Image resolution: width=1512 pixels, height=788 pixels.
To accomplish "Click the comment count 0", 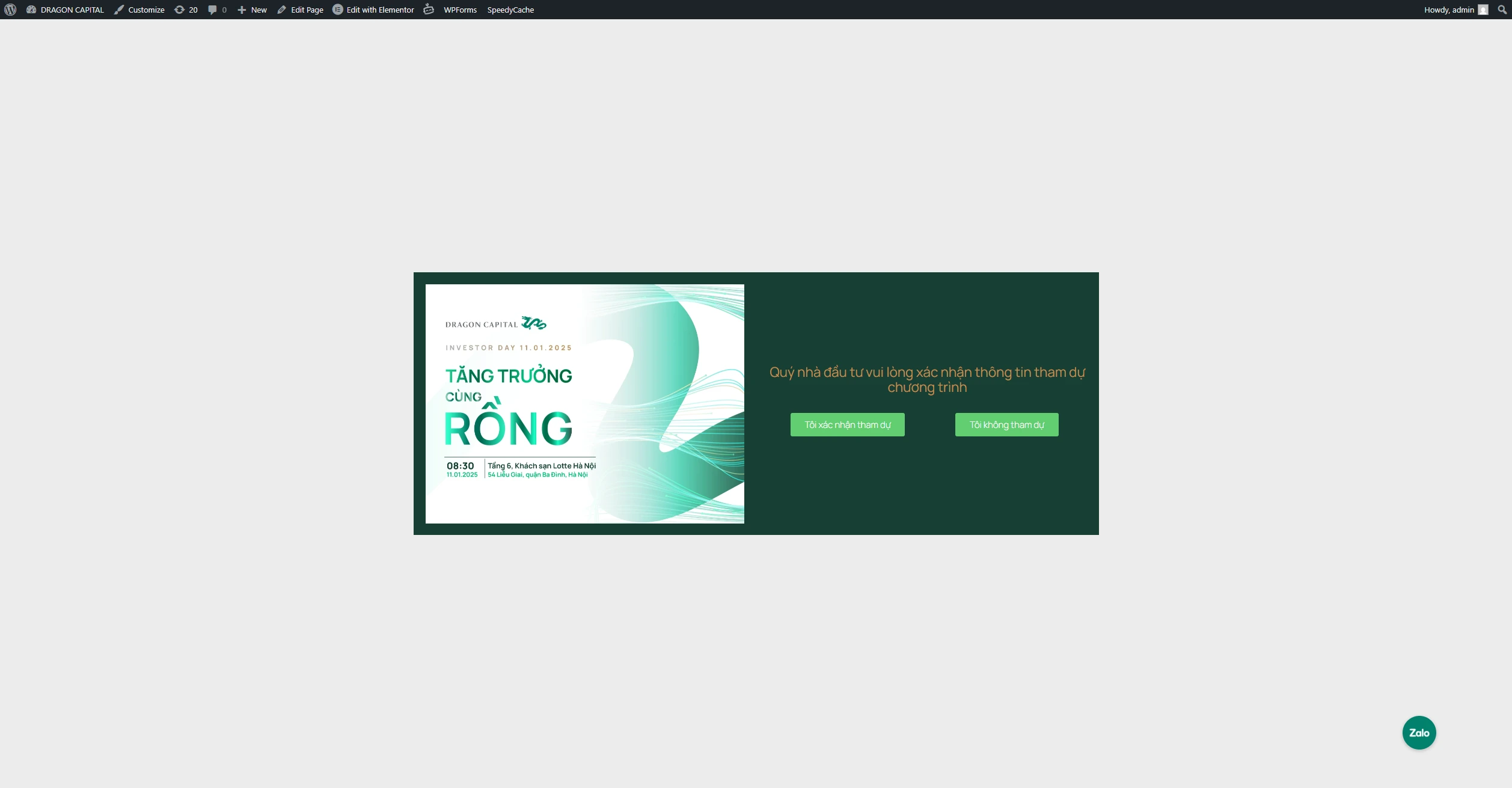I will click(x=224, y=10).
